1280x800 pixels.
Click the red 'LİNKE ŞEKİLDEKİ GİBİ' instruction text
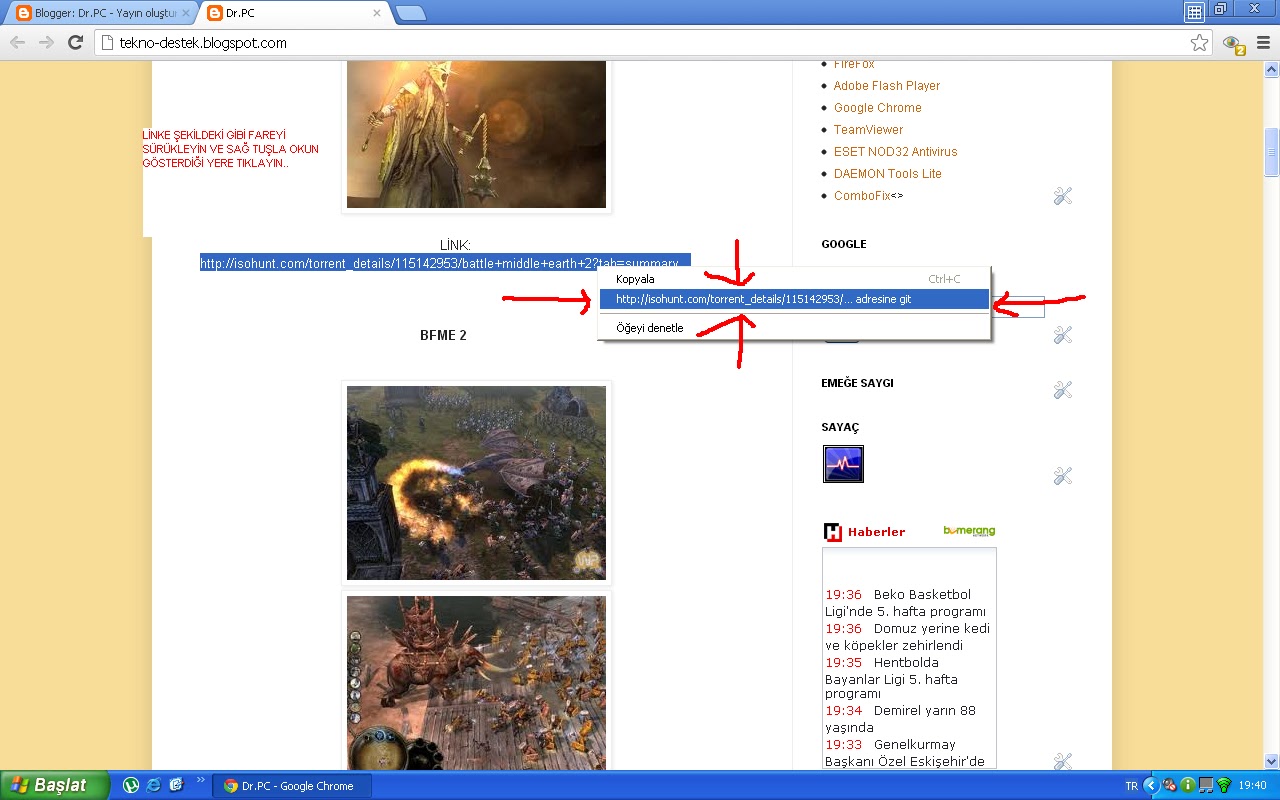(x=230, y=149)
